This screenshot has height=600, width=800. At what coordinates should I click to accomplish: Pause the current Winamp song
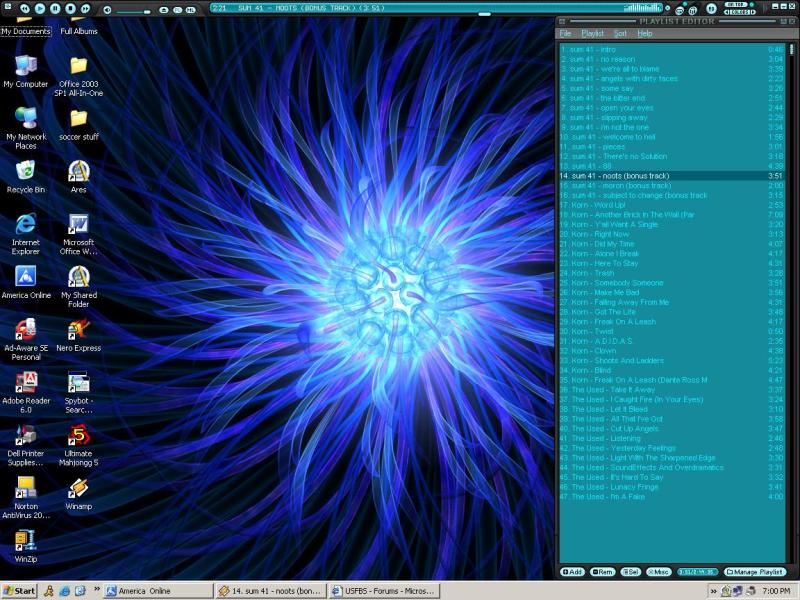click(x=55, y=8)
